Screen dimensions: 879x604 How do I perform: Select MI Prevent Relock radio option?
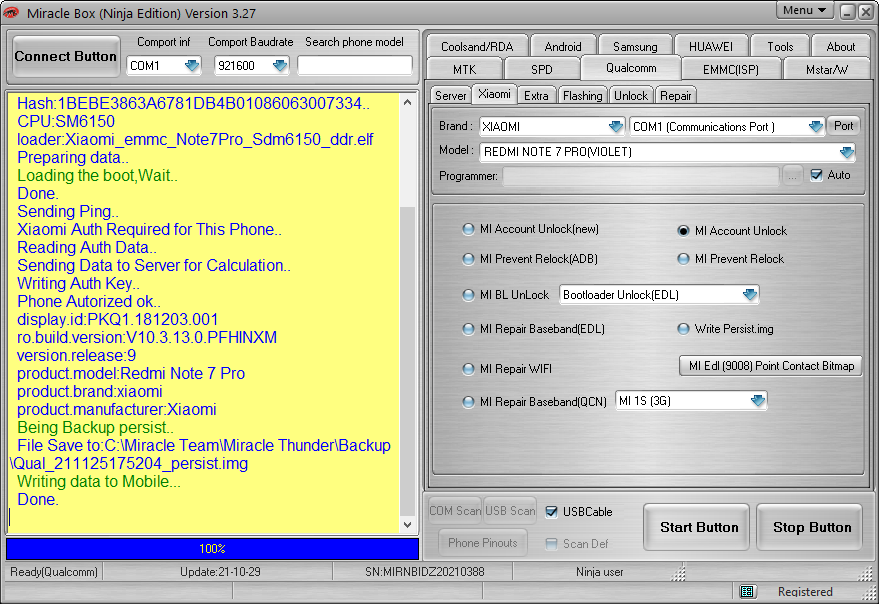(x=683, y=259)
